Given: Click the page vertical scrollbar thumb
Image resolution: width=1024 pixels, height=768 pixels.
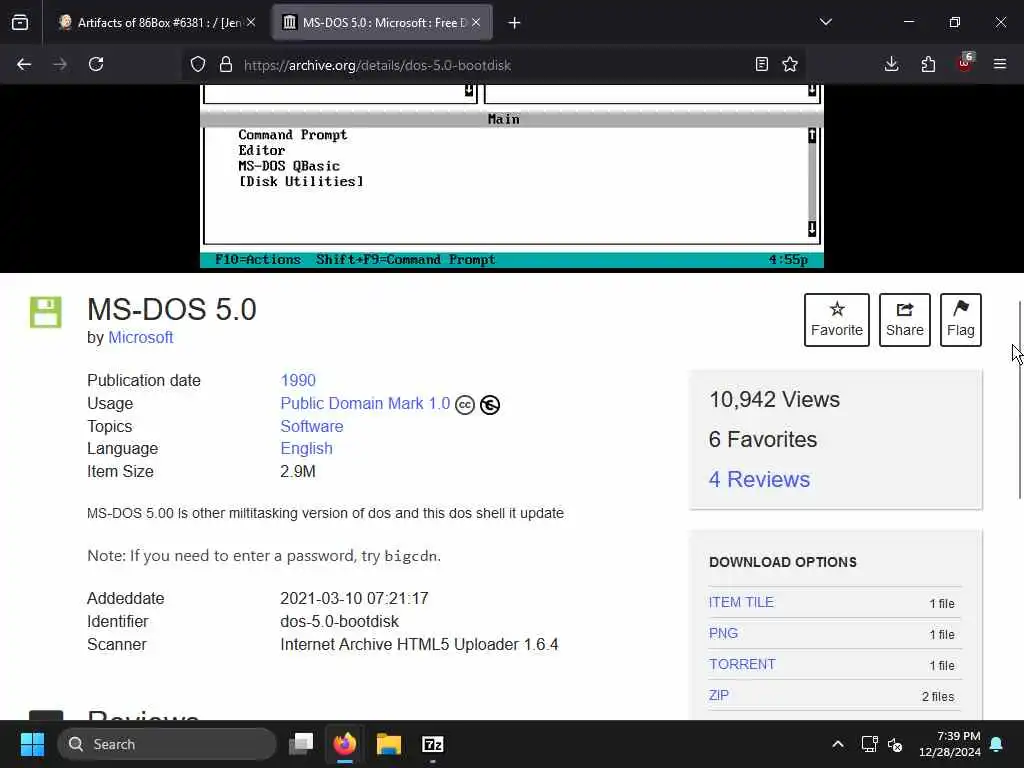Looking at the screenshot, I should tap(1019, 400).
